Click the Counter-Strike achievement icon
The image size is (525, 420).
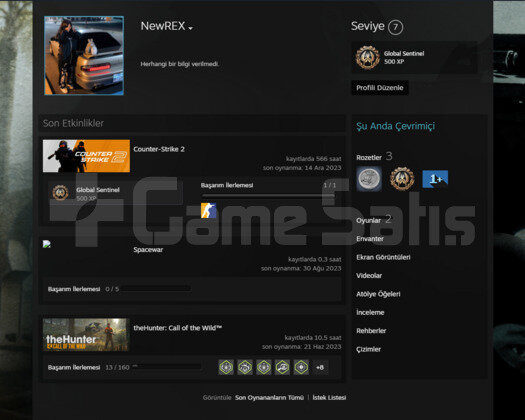click(208, 210)
